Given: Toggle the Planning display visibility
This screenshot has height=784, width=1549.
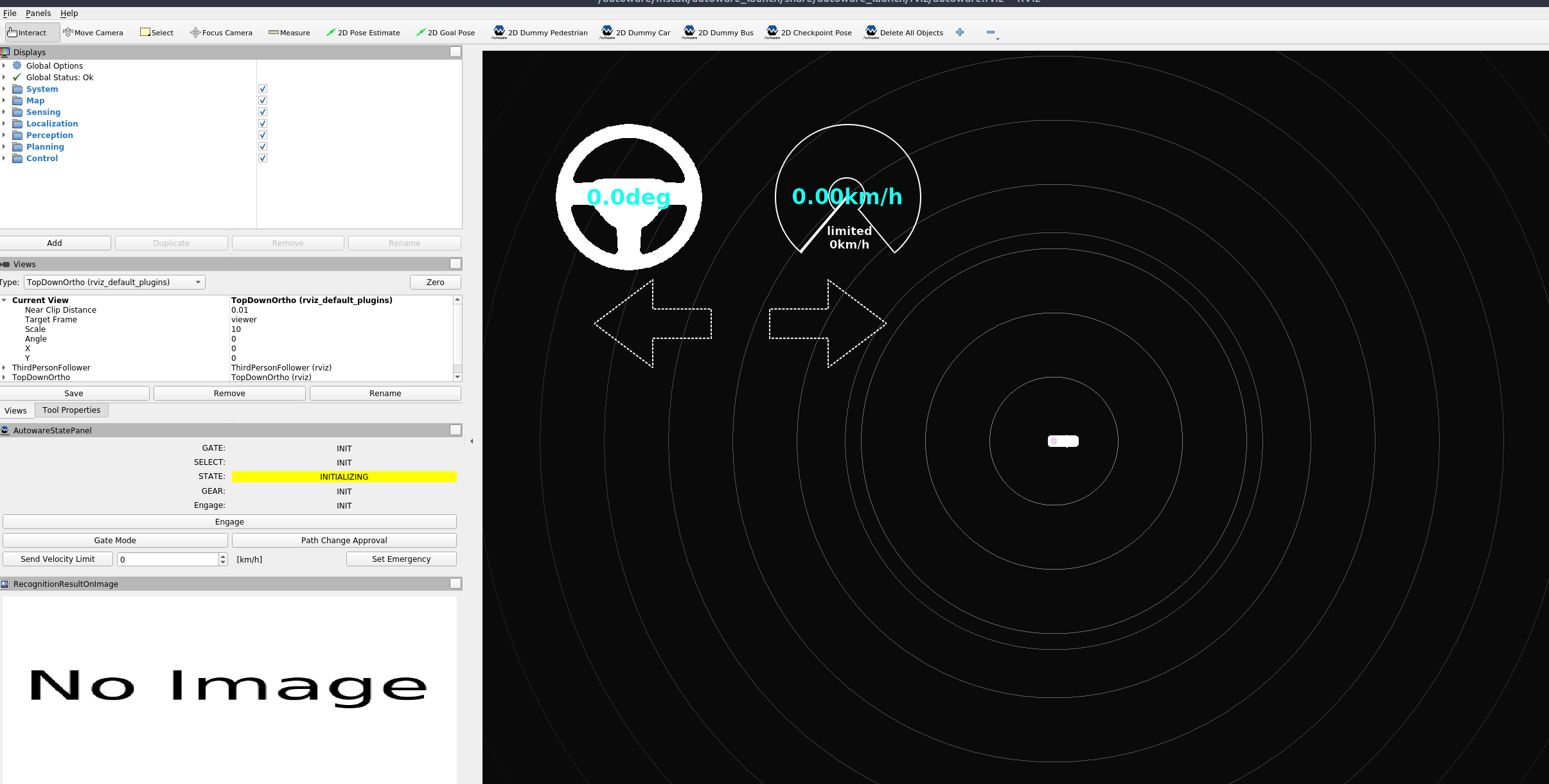Looking at the screenshot, I should (263, 146).
